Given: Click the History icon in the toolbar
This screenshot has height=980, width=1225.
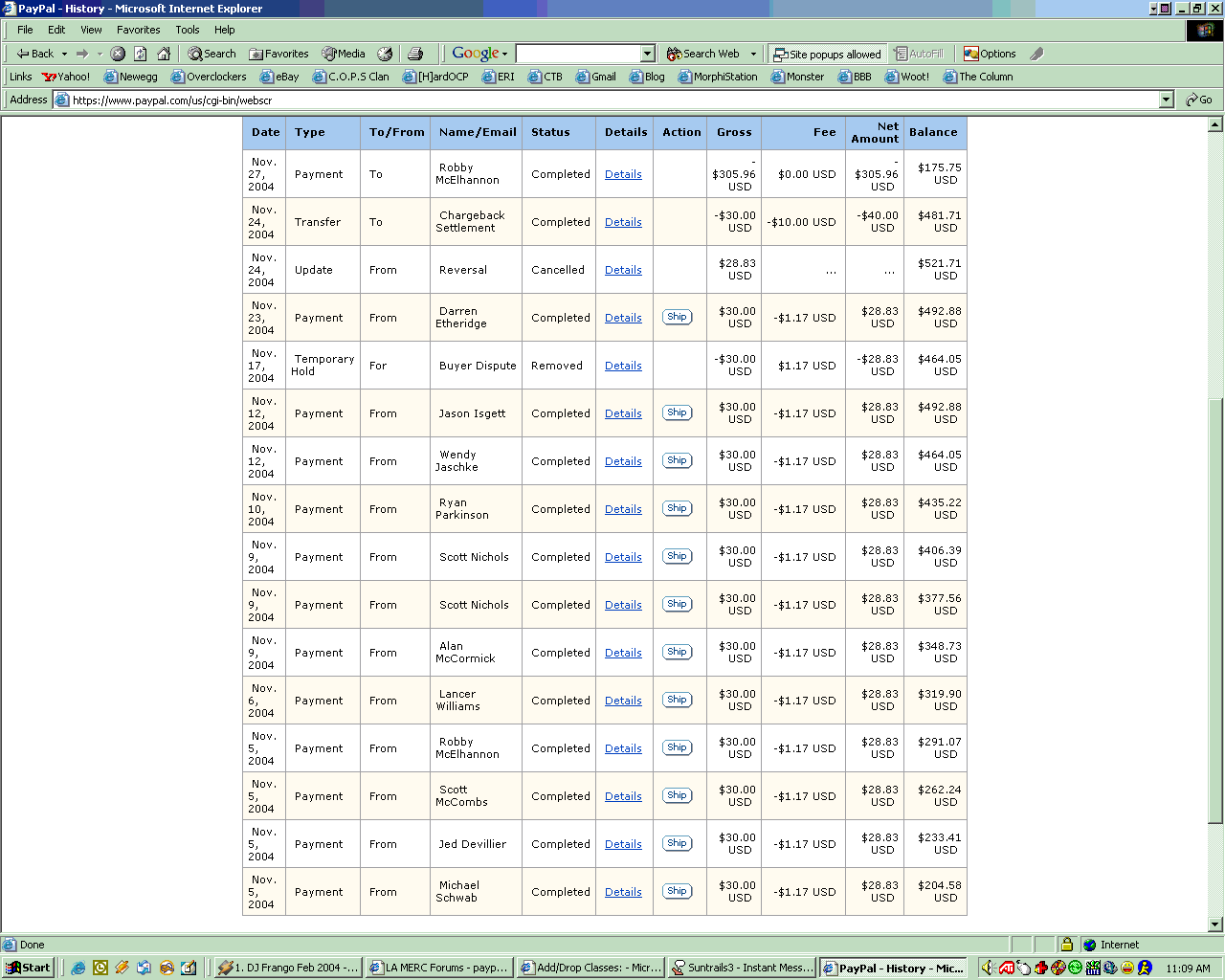Looking at the screenshot, I should [x=385, y=54].
